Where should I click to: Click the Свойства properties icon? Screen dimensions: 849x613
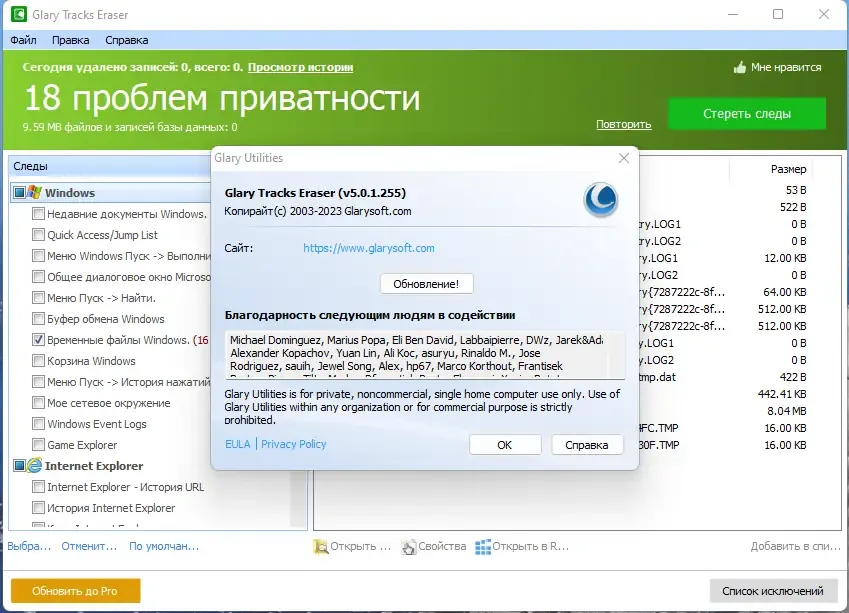(x=409, y=547)
